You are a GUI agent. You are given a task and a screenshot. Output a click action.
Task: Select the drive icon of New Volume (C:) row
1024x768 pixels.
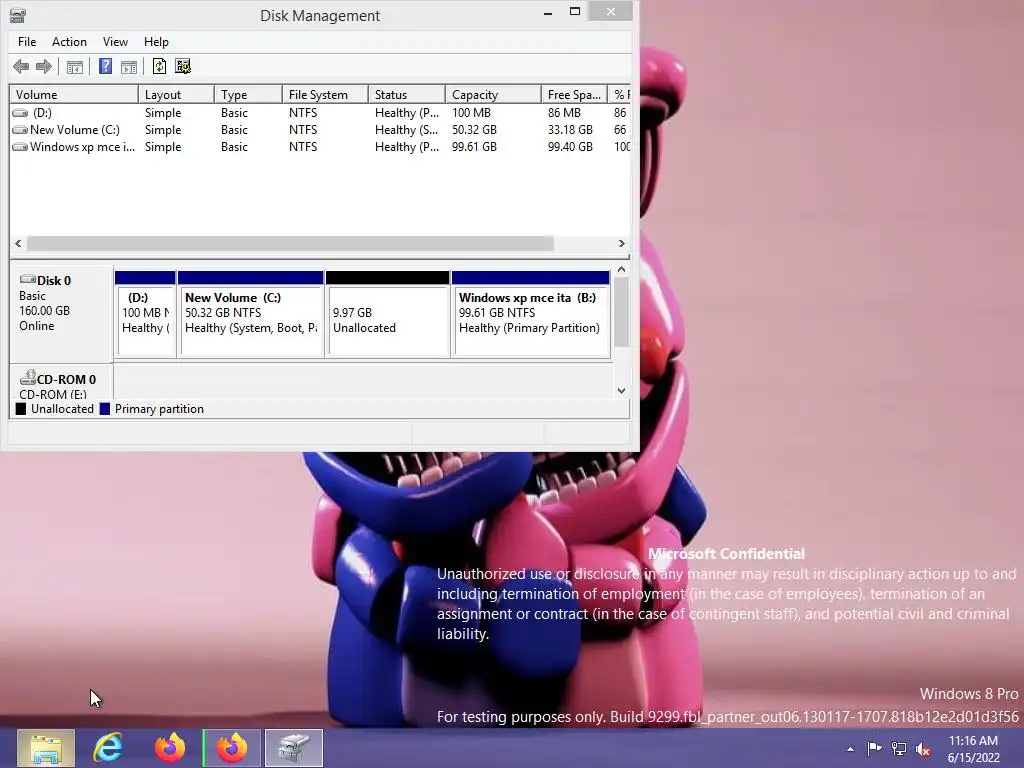[x=20, y=130]
